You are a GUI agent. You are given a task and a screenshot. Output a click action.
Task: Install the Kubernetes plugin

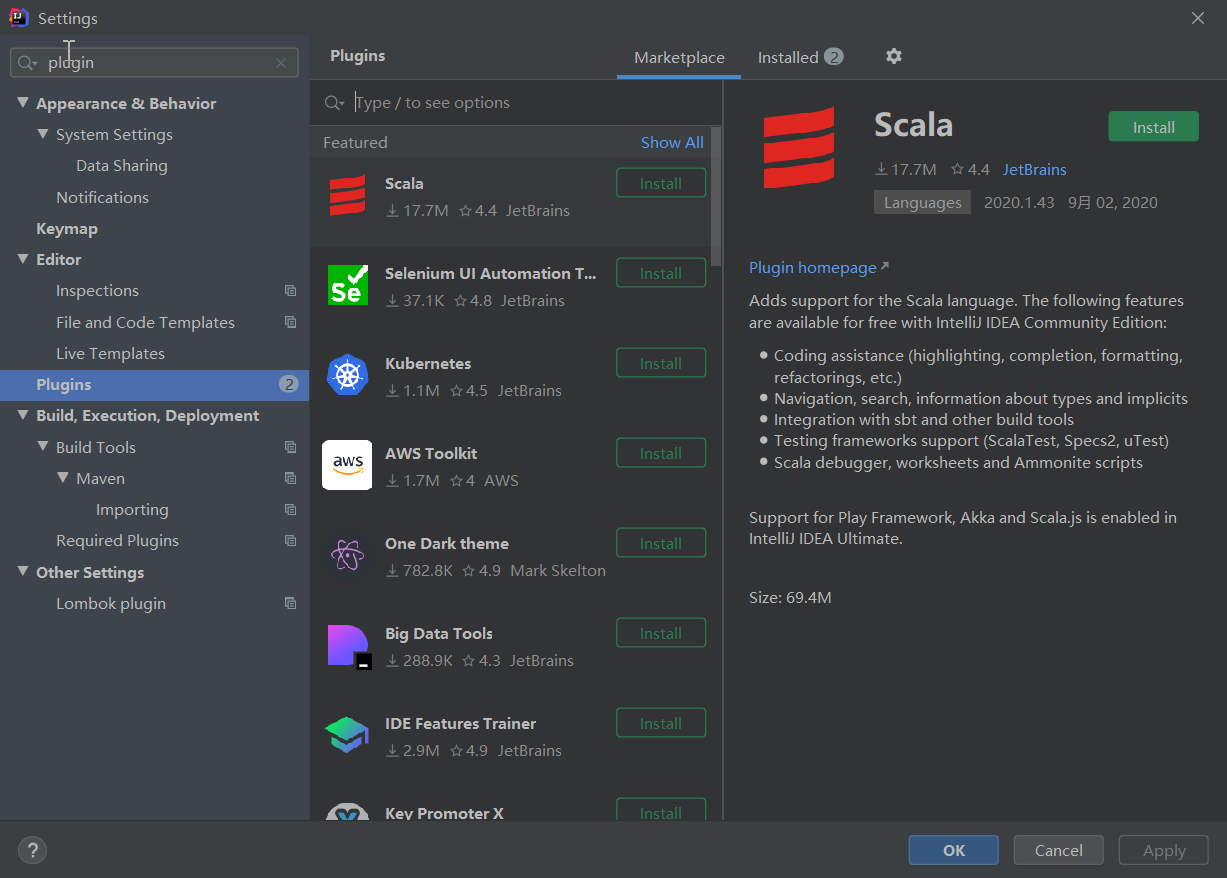pyautogui.click(x=661, y=363)
